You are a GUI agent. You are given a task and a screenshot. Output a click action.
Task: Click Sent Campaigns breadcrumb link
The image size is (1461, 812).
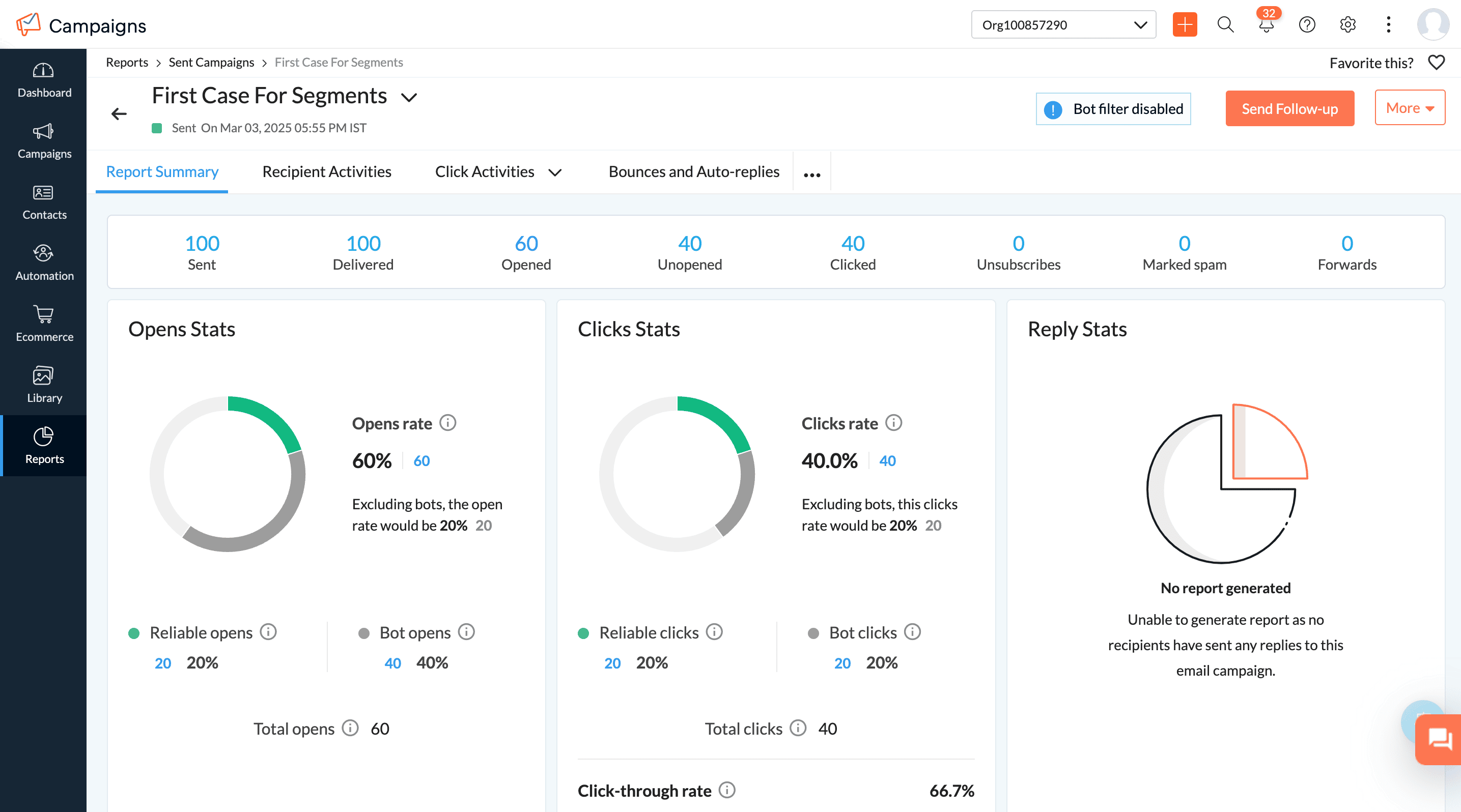click(211, 63)
